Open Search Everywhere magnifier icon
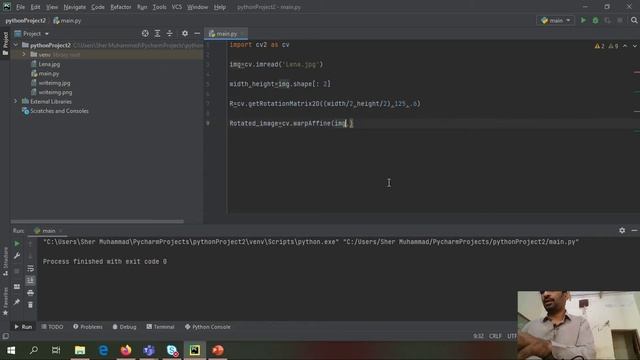Viewport: 640px width, 360px height. pyautogui.click(x=634, y=20)
